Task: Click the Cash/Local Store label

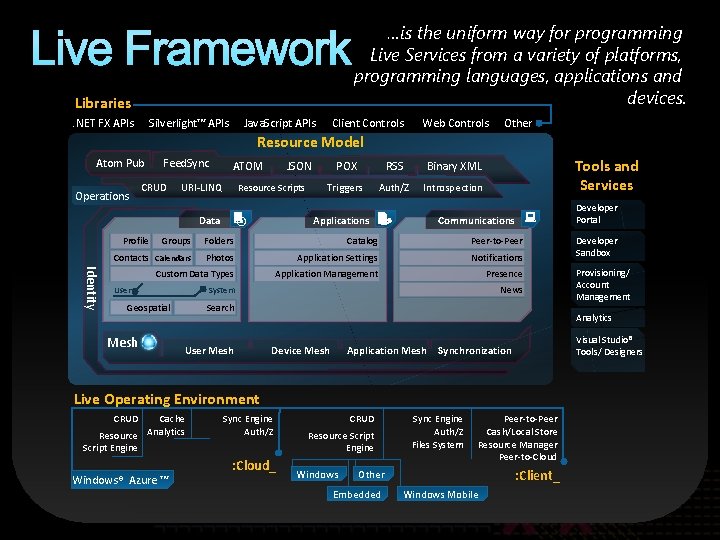Action: tap(522, 432)
